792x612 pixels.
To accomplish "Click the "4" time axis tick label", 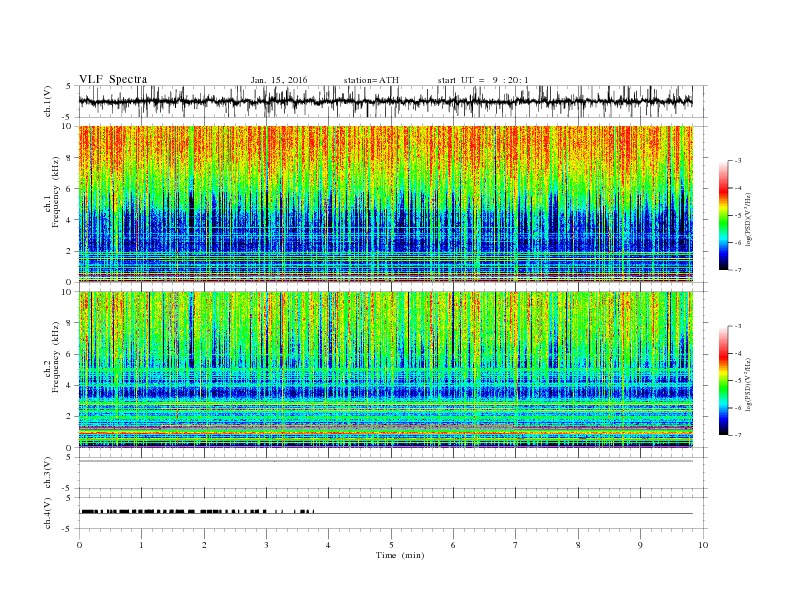I will [328, 545].
